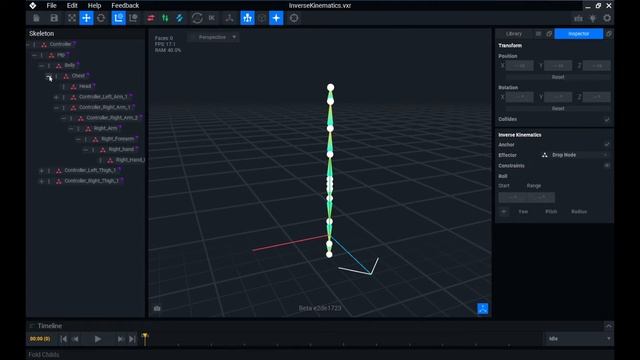Click the lightbulb icon in top-right toolbar
Image resolution: width=640 pixels, height=360 pixels.
click(593, 18)
